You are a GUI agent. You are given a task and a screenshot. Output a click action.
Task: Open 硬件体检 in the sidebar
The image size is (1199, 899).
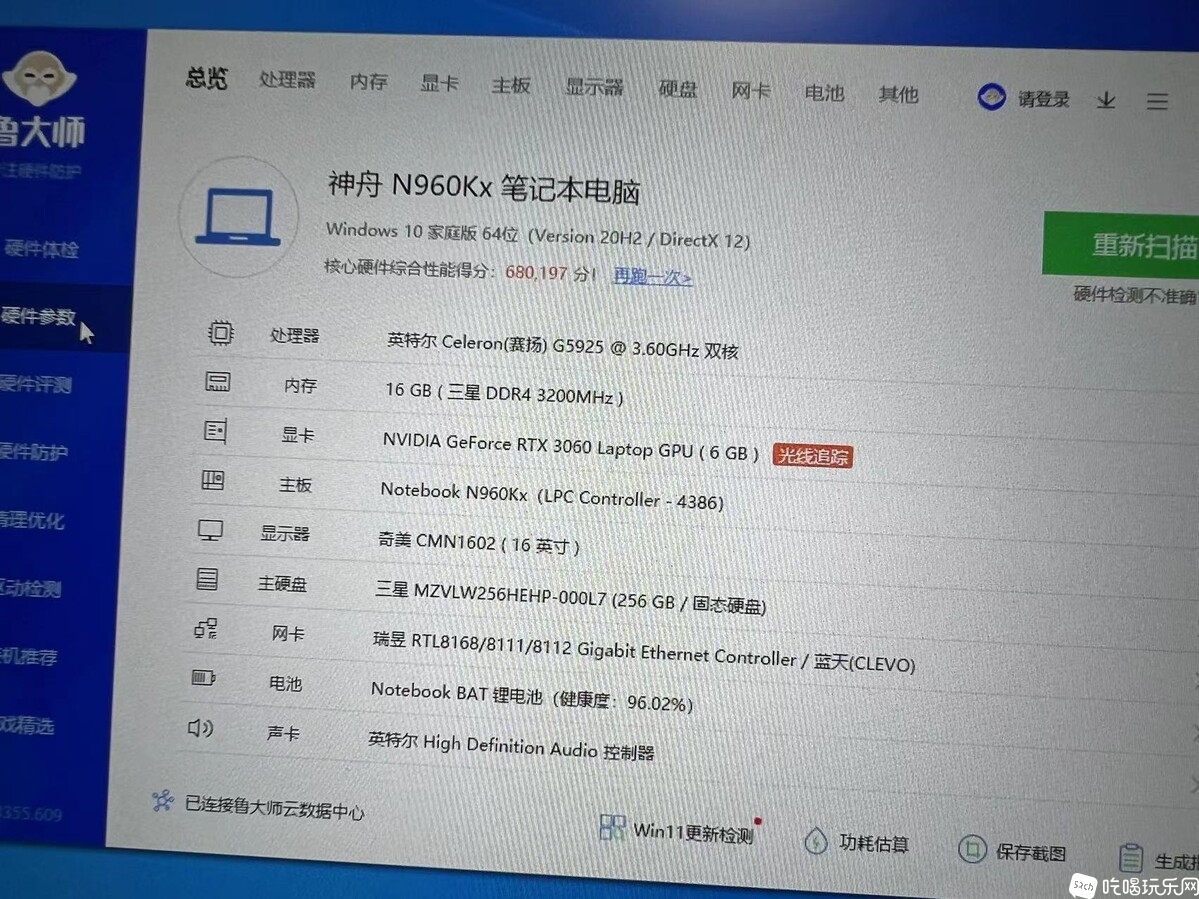click(x=42, y=249)
